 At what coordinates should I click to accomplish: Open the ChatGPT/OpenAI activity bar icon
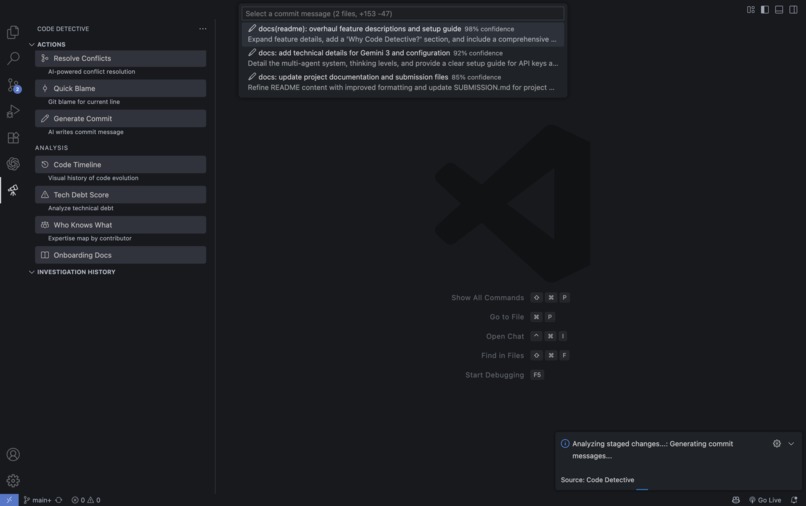pos(13,164)
